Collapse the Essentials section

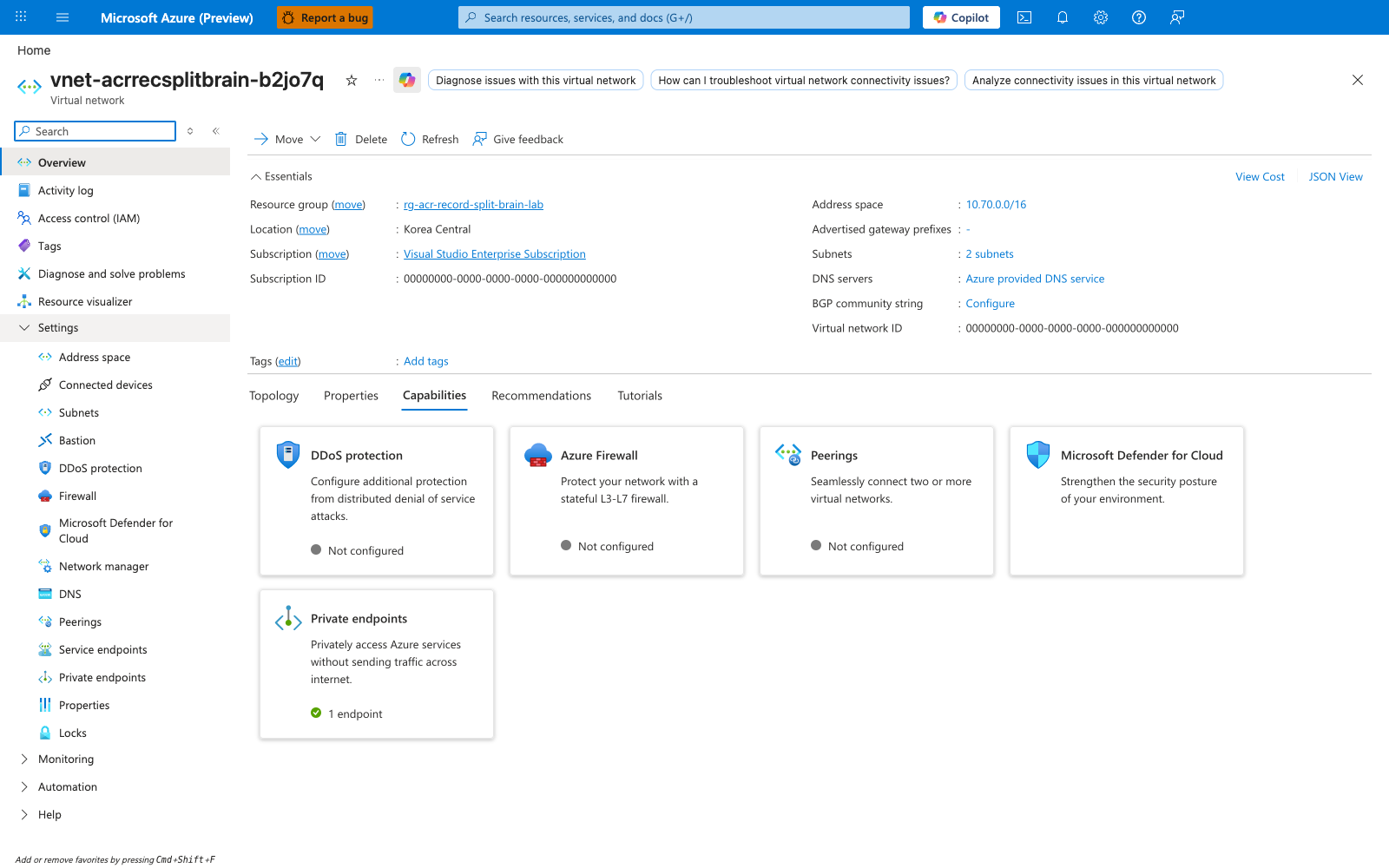point(256,177)
